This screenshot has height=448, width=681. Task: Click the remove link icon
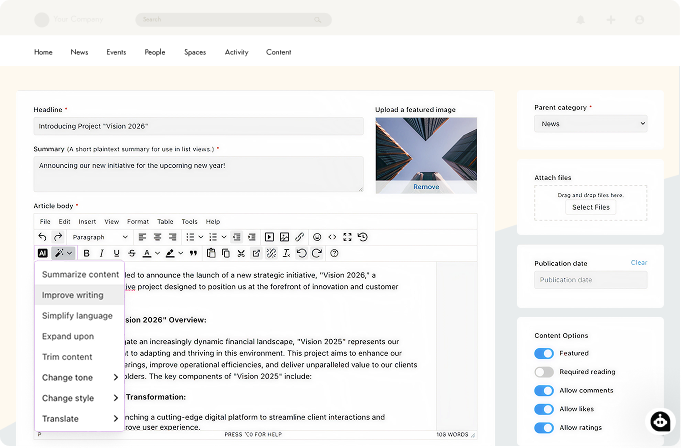(271, 253)
